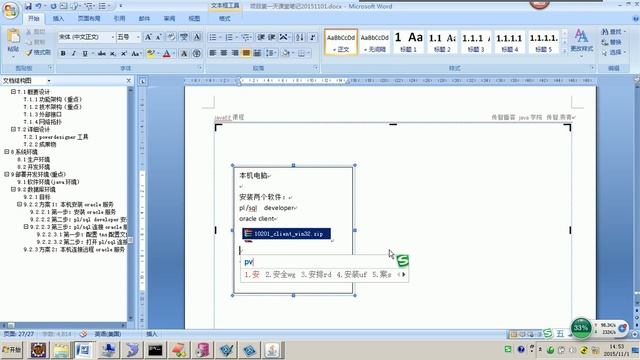
Task: Toggle underline formatting
Action: point(85,53)
